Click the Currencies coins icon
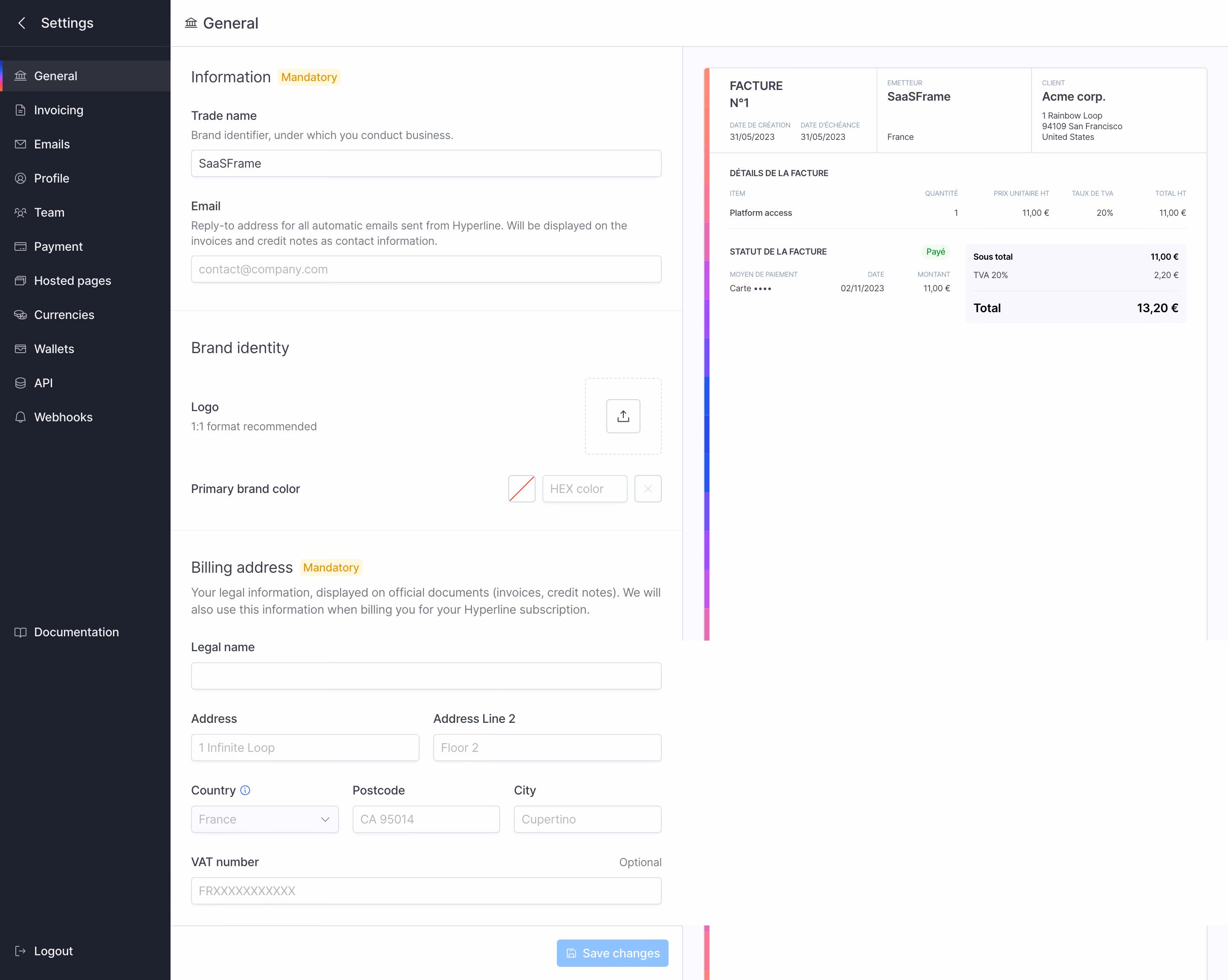 (20, 315)
